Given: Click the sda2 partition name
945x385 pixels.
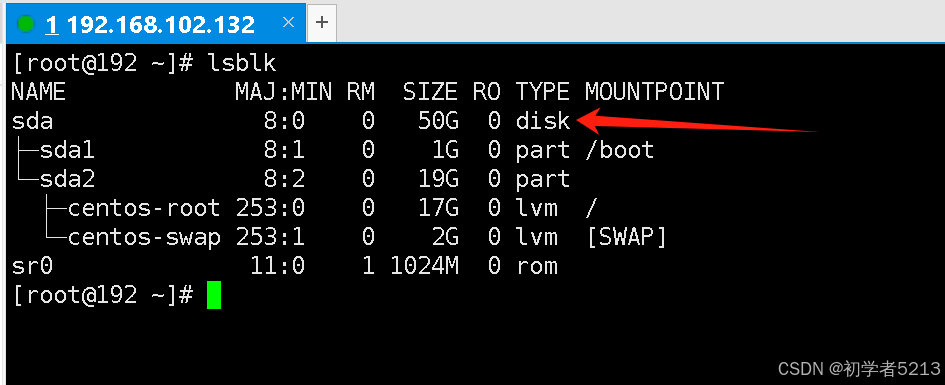Looking at the screenshot, I should (67, 179).
